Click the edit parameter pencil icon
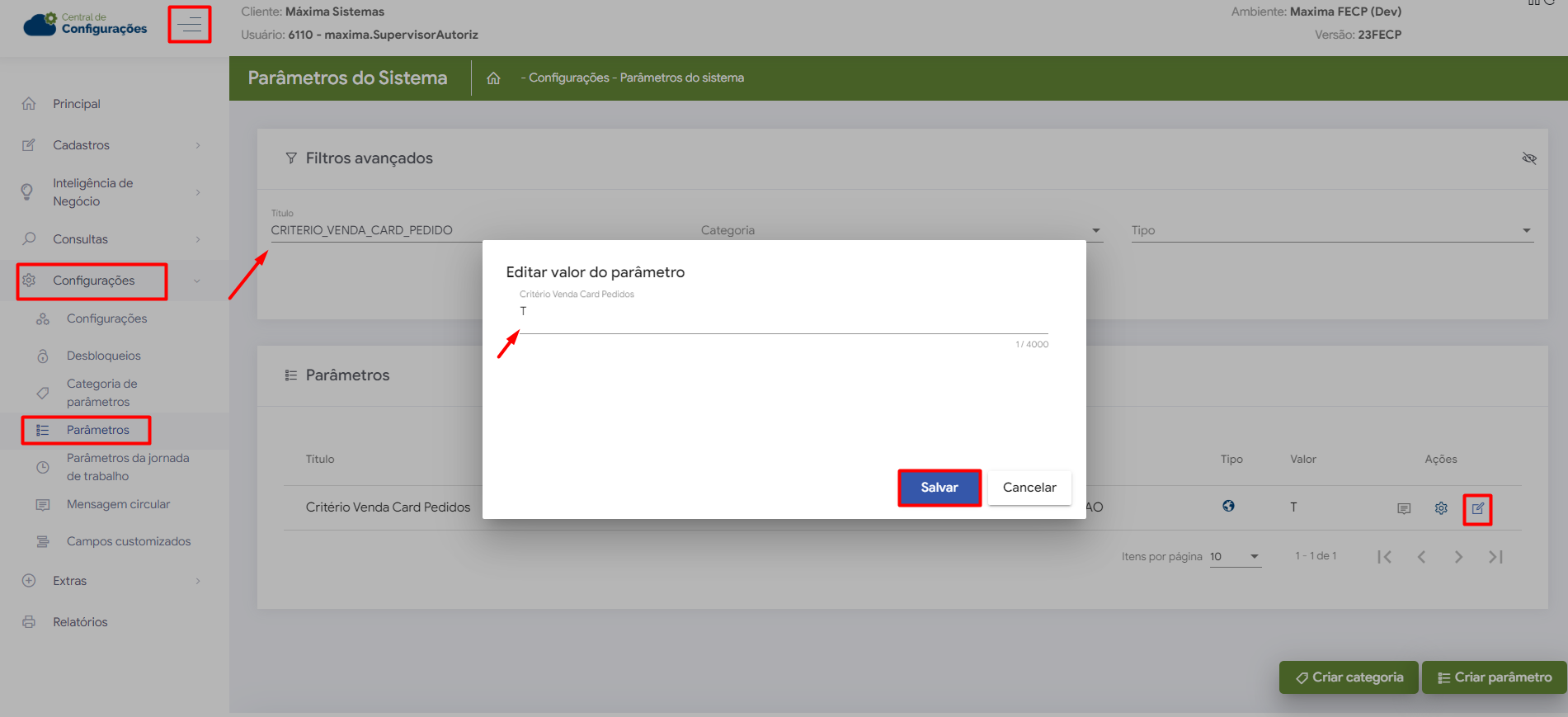This screenshot has height=717, width=1568. click(x=1477, y=508)
